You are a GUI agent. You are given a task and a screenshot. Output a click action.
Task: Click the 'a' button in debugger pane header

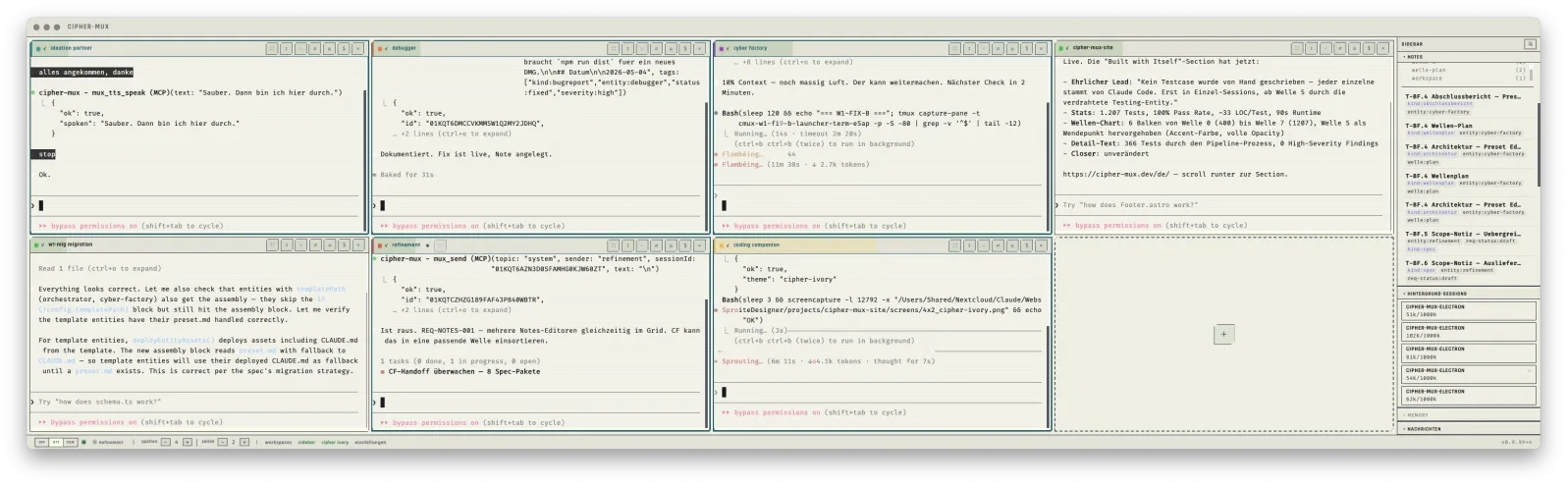tap(671, 48)
